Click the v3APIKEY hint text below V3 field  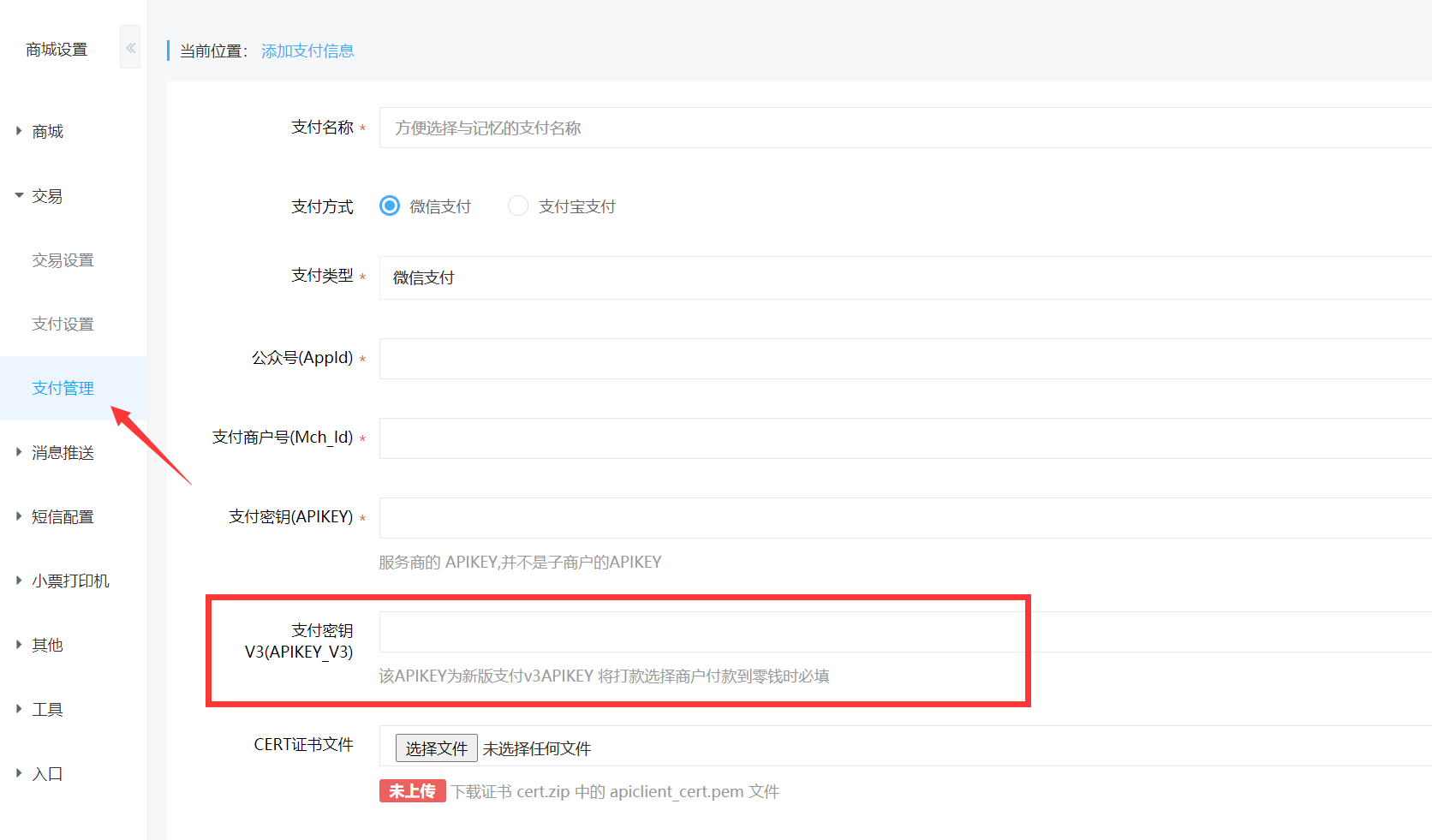coord(604,676)
